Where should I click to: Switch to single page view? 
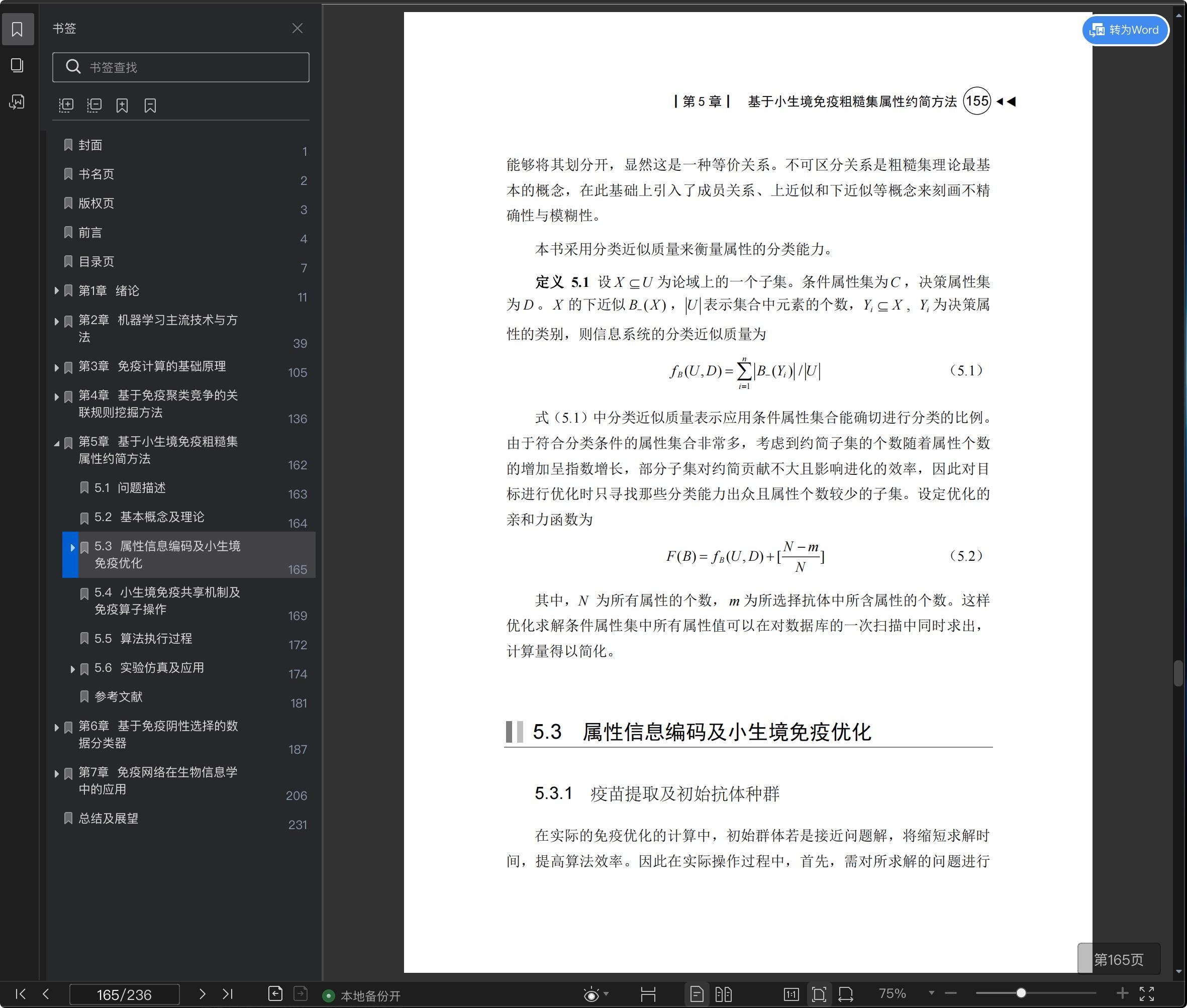(x=697, y=994)
